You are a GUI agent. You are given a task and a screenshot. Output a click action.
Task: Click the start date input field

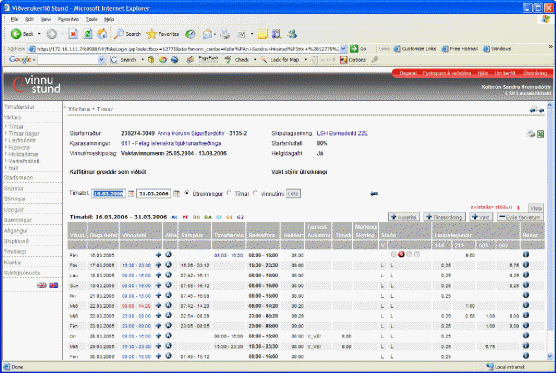[x=109, y=194]
